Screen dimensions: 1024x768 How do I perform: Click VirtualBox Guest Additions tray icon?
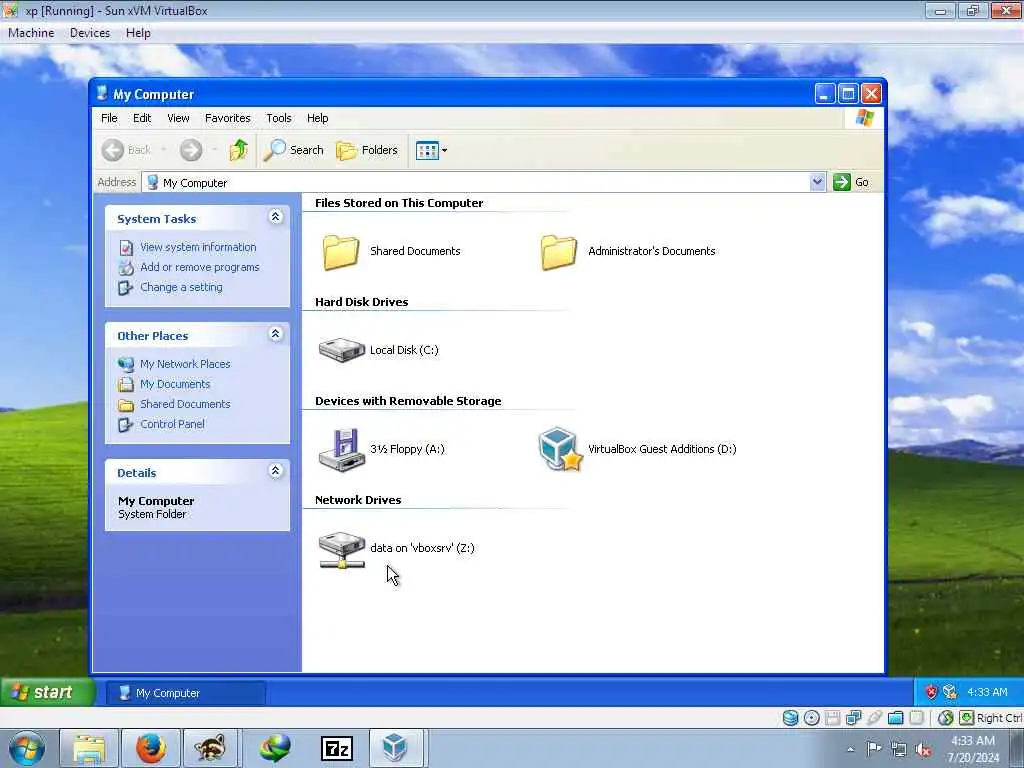pyautogui.click(x=950, y=692)
